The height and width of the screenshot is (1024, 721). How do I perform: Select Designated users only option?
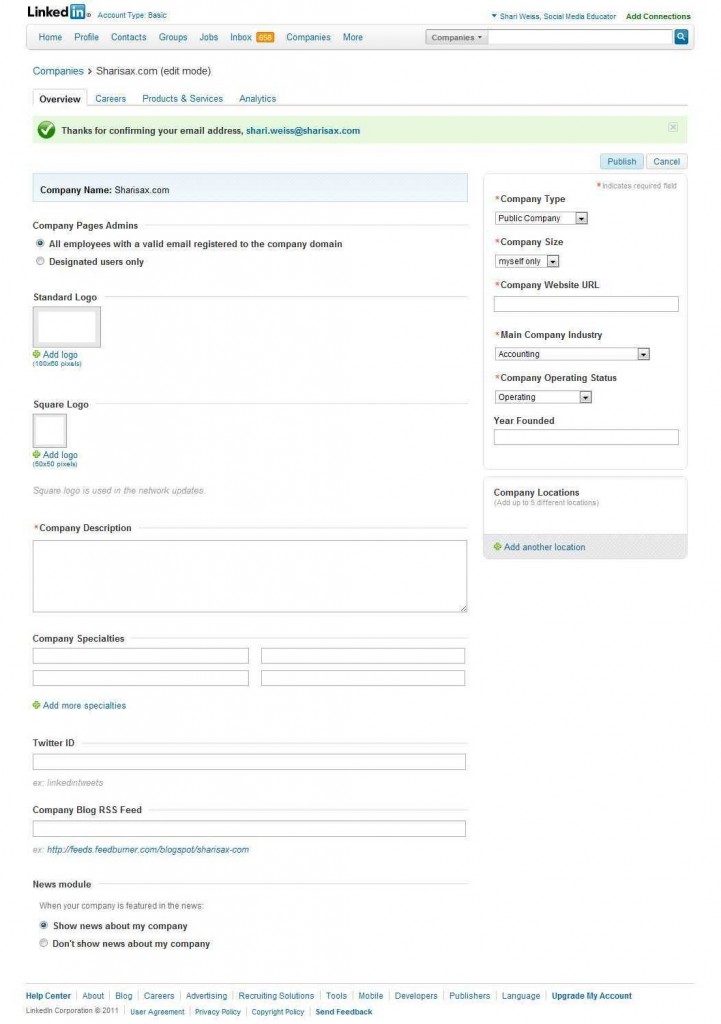click(40, 261)
